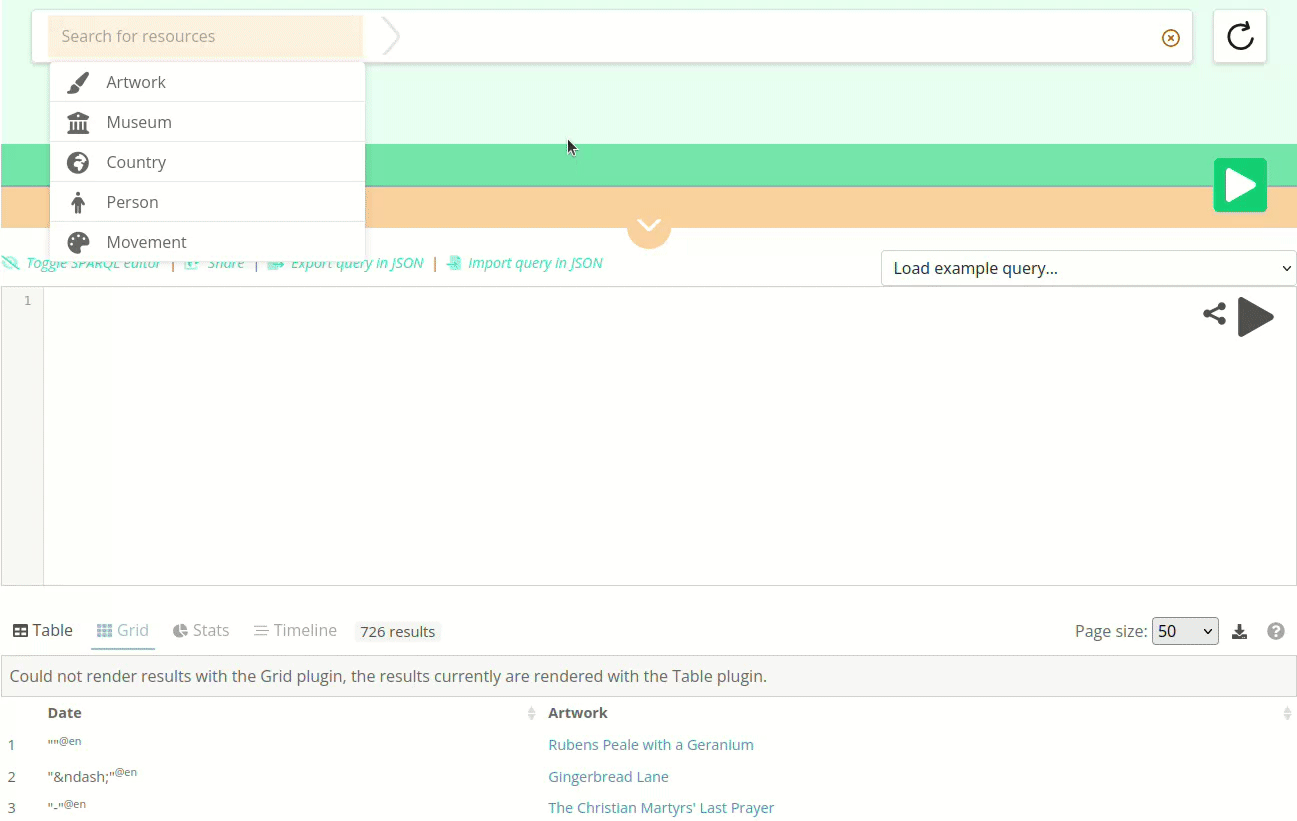The width and height of the screenshot is (1297, 821).
Task: Select Artwork from the resource list
Action: (136, 82)
